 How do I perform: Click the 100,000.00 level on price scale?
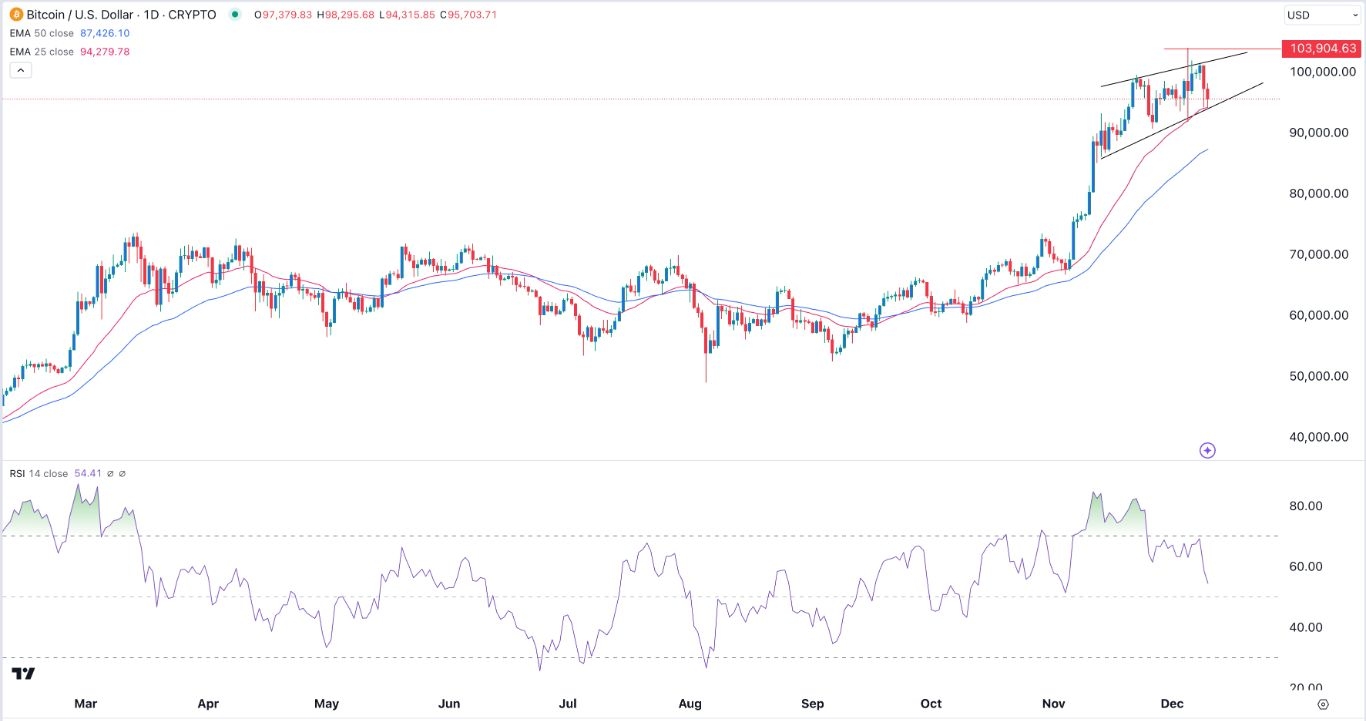(x=1323, y=72)
